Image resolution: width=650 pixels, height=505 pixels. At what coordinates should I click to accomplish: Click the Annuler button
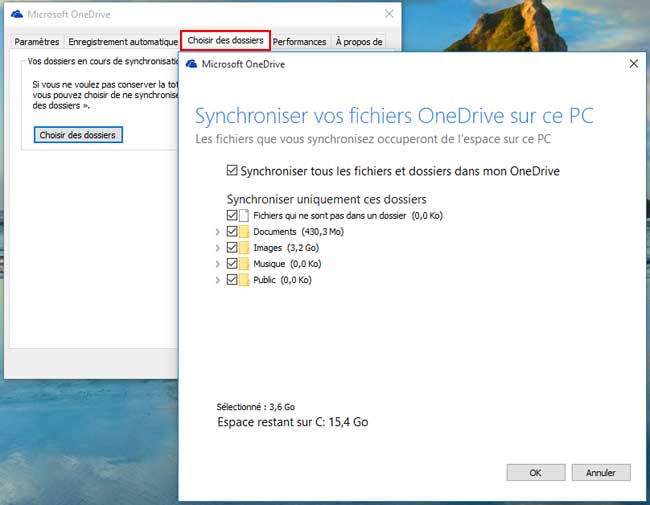coord(601,473)
